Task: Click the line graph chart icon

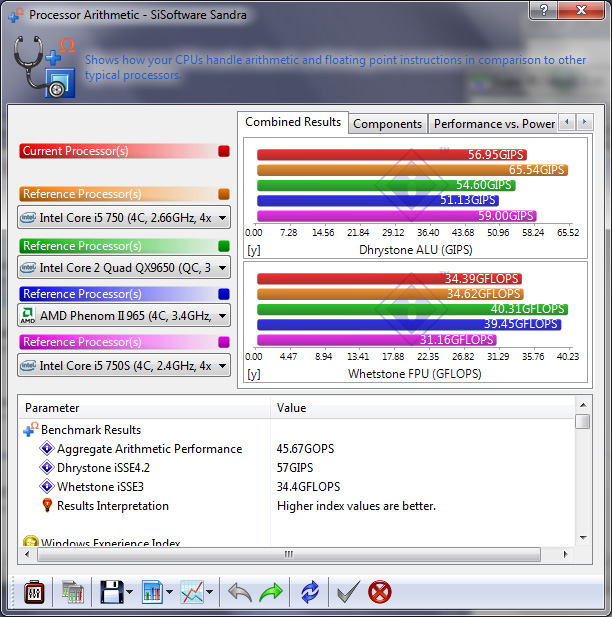Action: click(x=192, y=592)
